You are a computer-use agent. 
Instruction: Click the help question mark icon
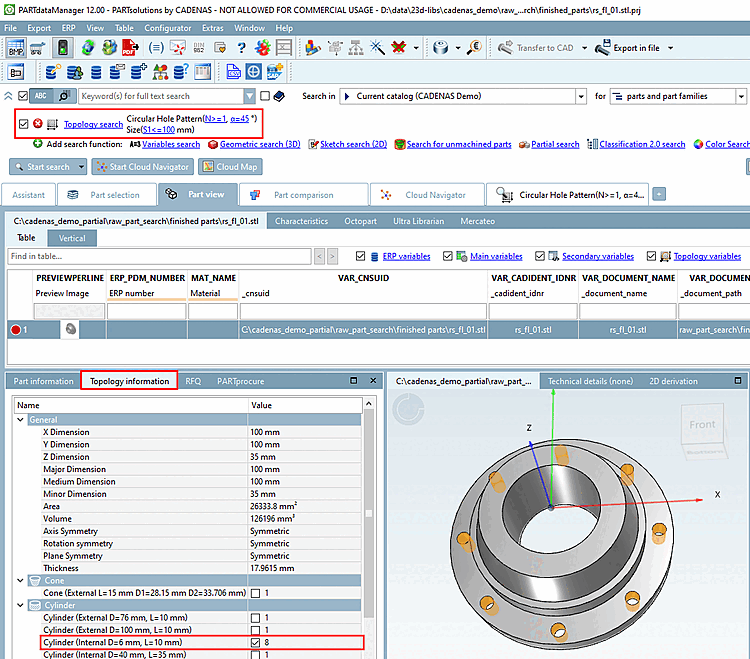pyautogui.click(x=241, y=47)
